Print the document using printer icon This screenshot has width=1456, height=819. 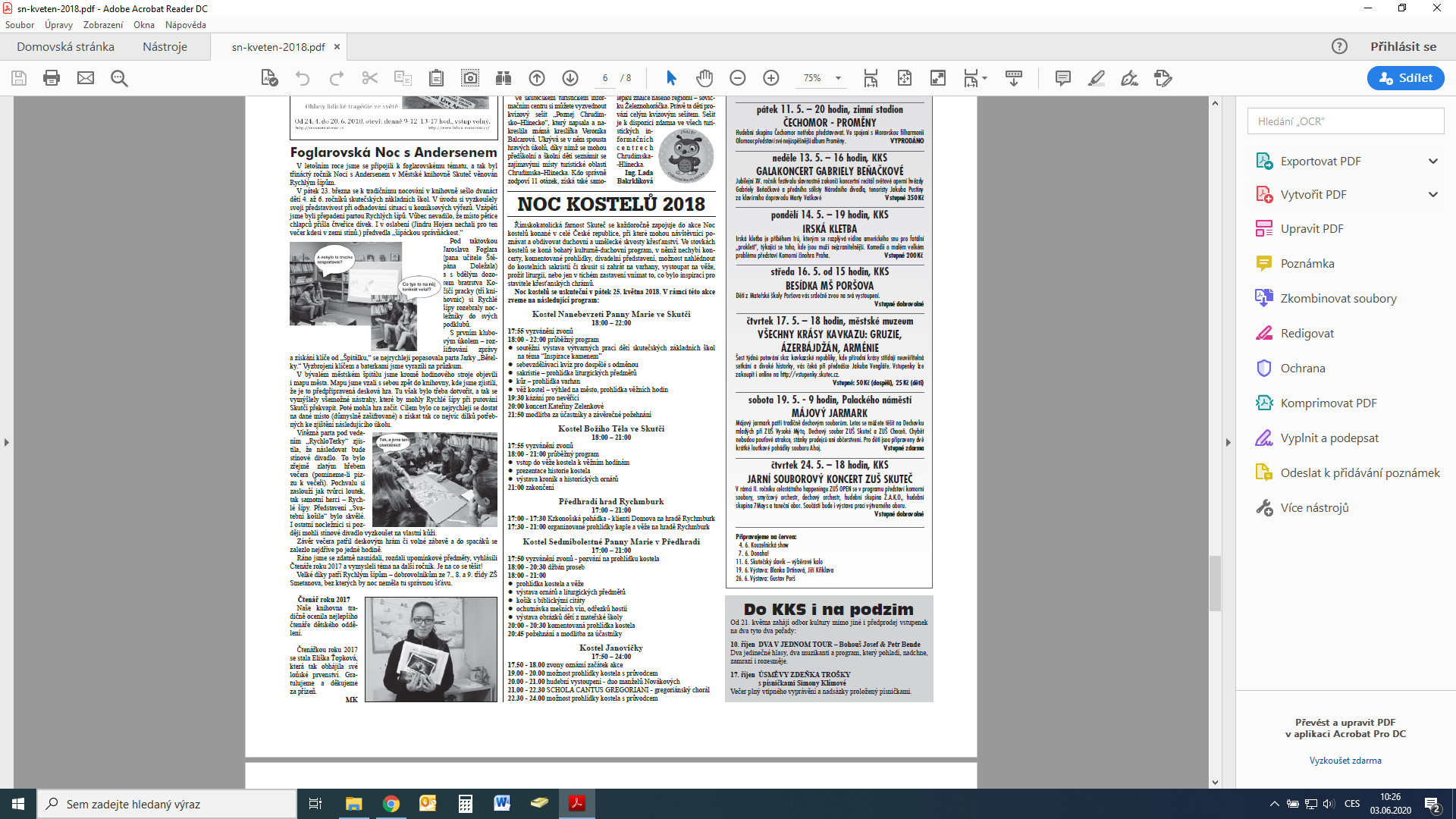(x=52, y=78)
